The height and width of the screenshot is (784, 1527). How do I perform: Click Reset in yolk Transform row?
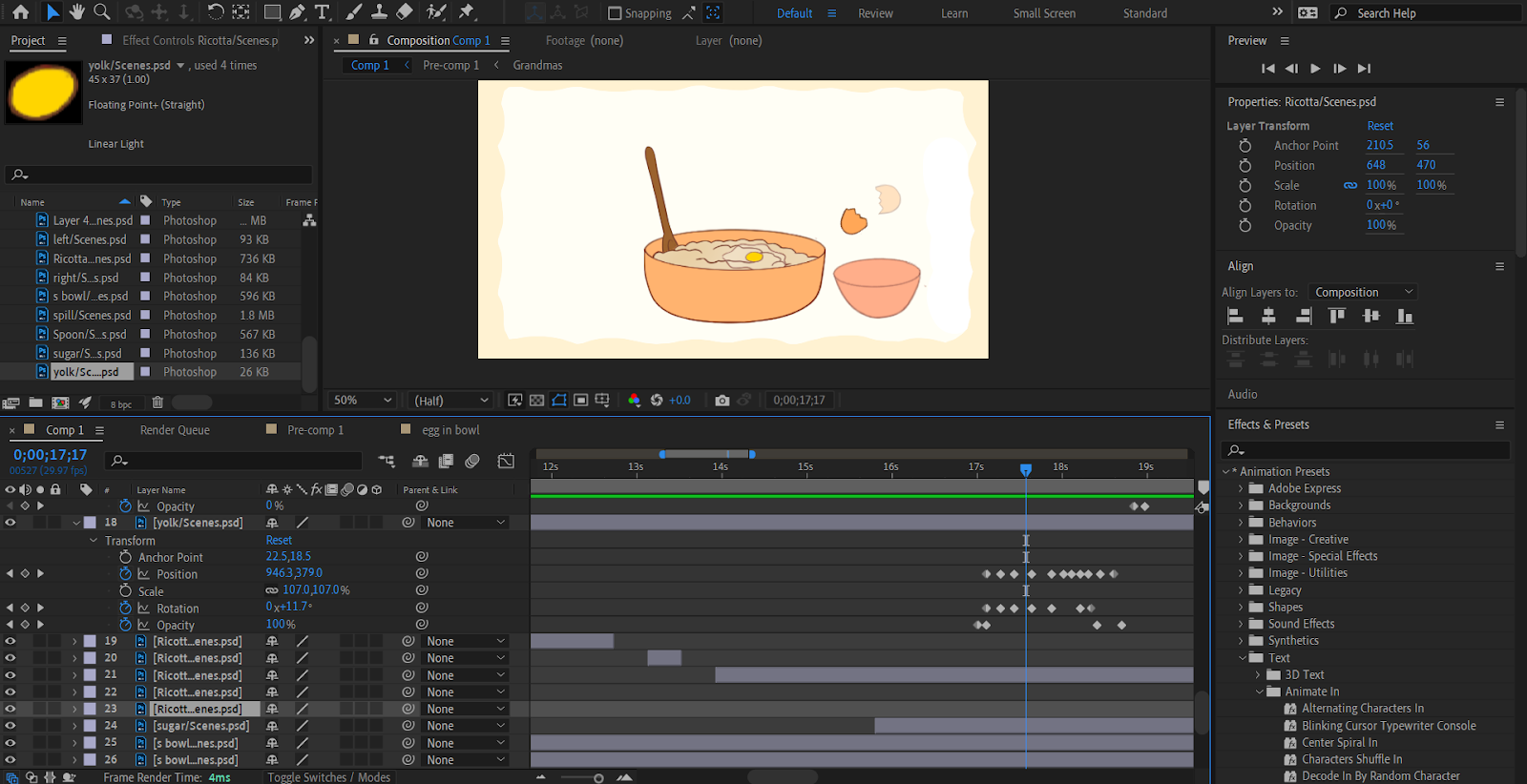tap(279, 541)
